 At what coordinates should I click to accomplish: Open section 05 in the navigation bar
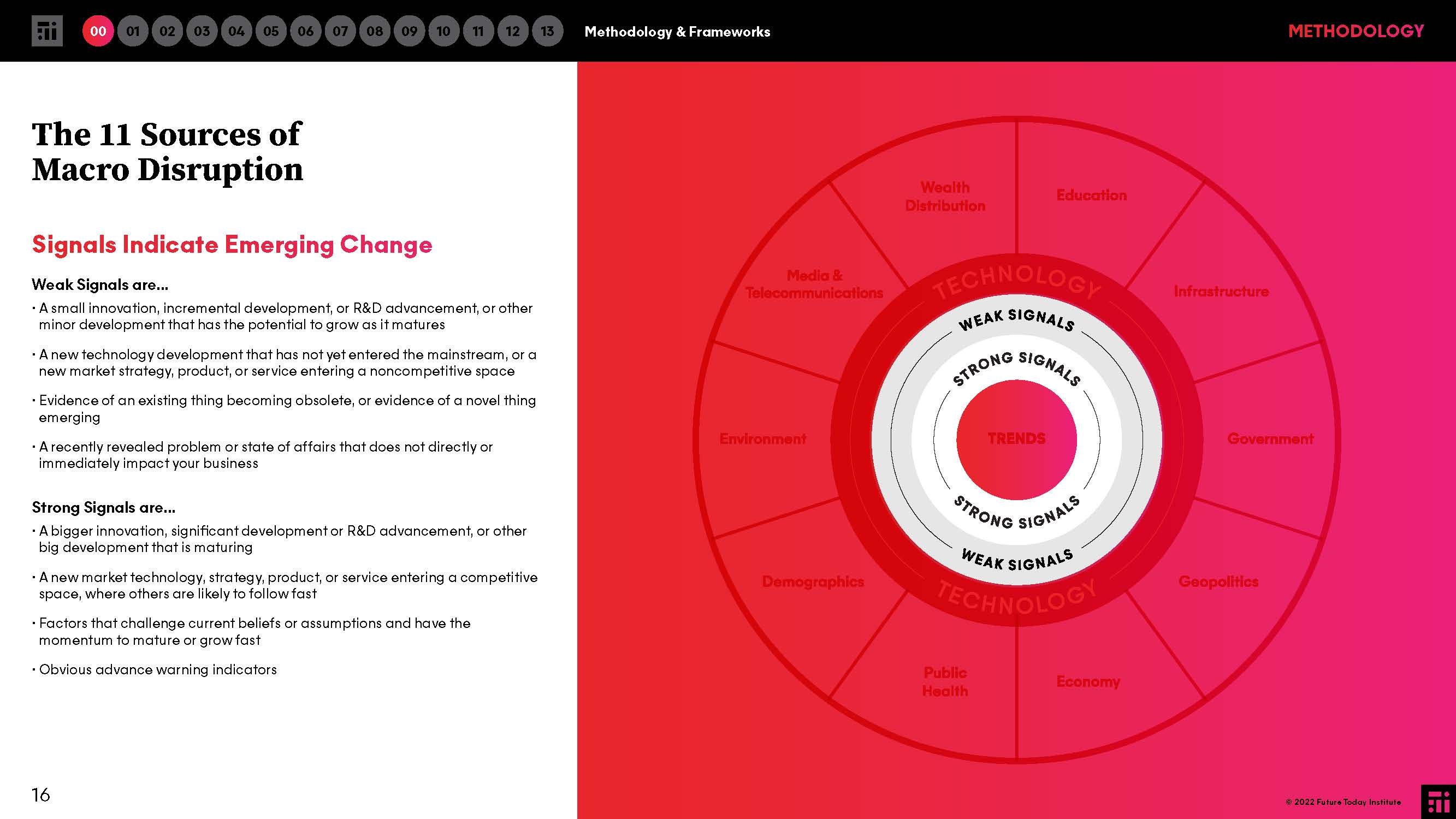click(x=271, y=31)
